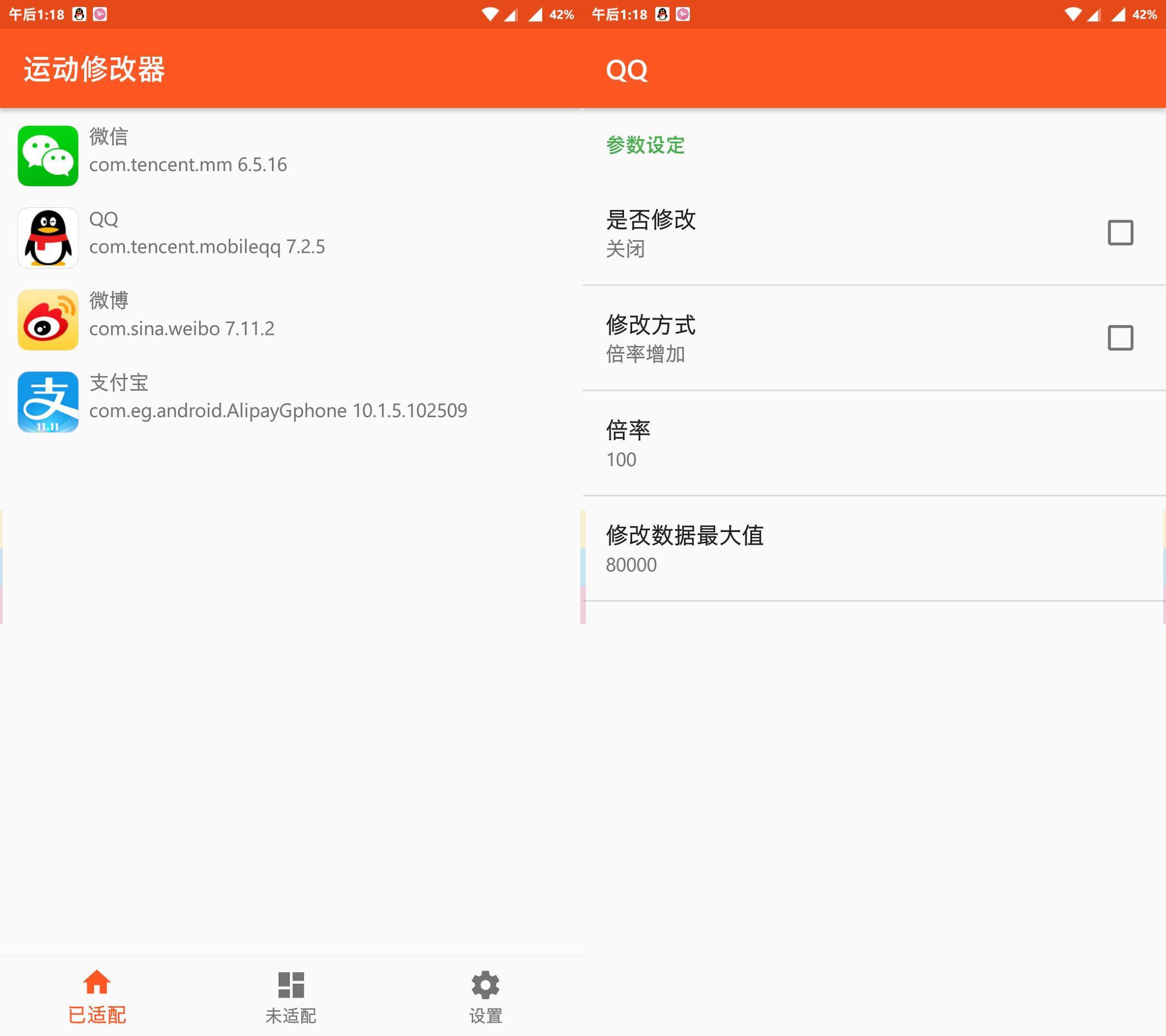Image resolution: width=1166 pixels, height=1036 pixels.
Task: Tap the 参数设定 section header
Action: point(645,146)
